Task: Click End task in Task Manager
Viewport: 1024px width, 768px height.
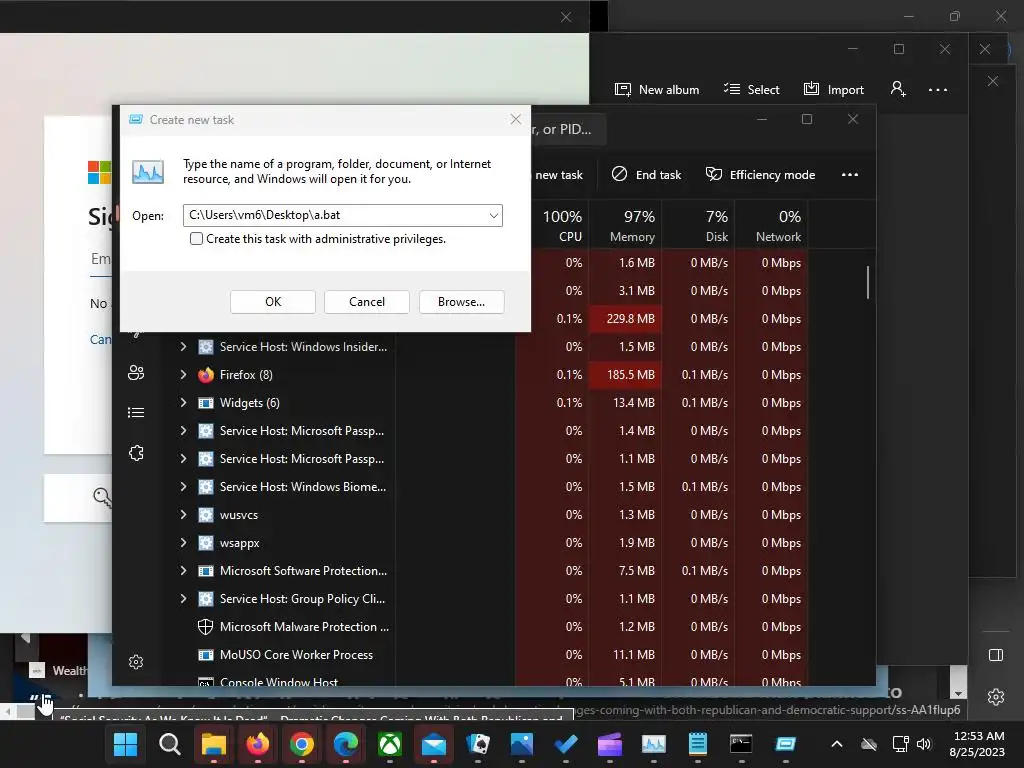Action: pyautogui.click(x=647, y=175)
